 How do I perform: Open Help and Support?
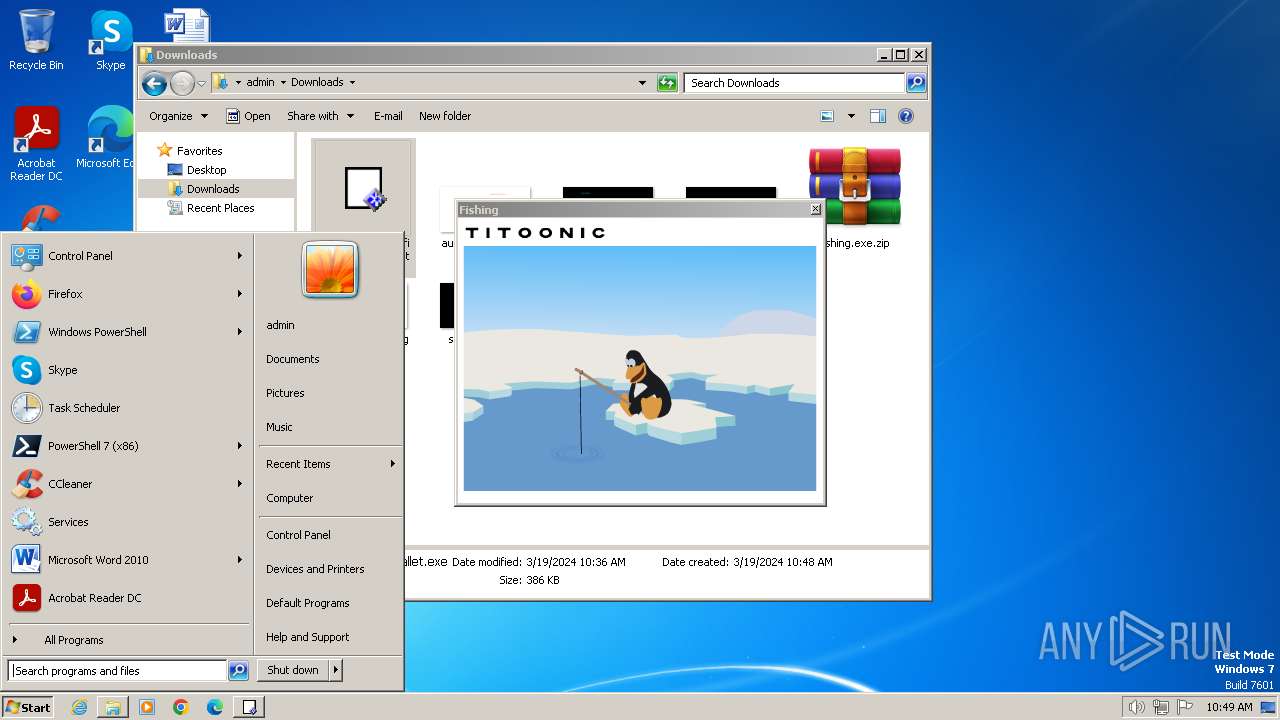pyautogui.click(x=308, y=637)
